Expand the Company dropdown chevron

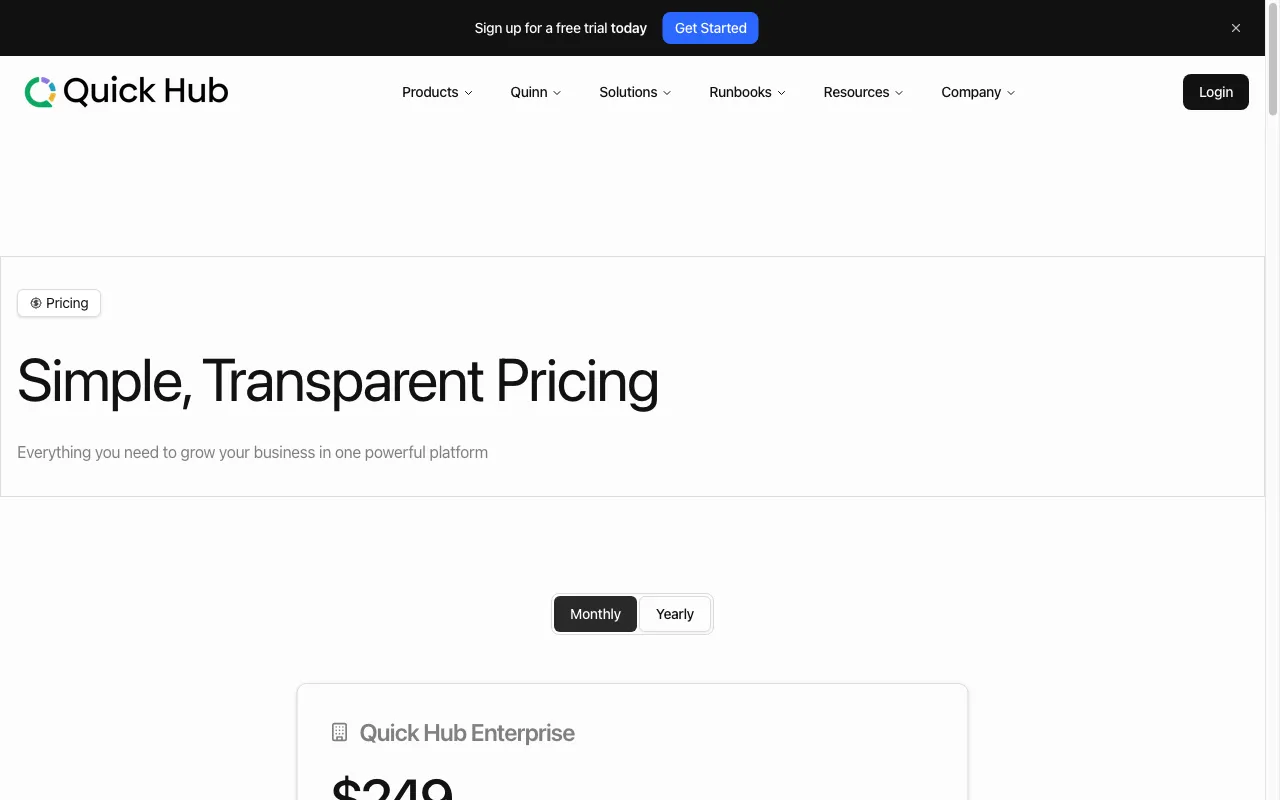[1010, 93]
